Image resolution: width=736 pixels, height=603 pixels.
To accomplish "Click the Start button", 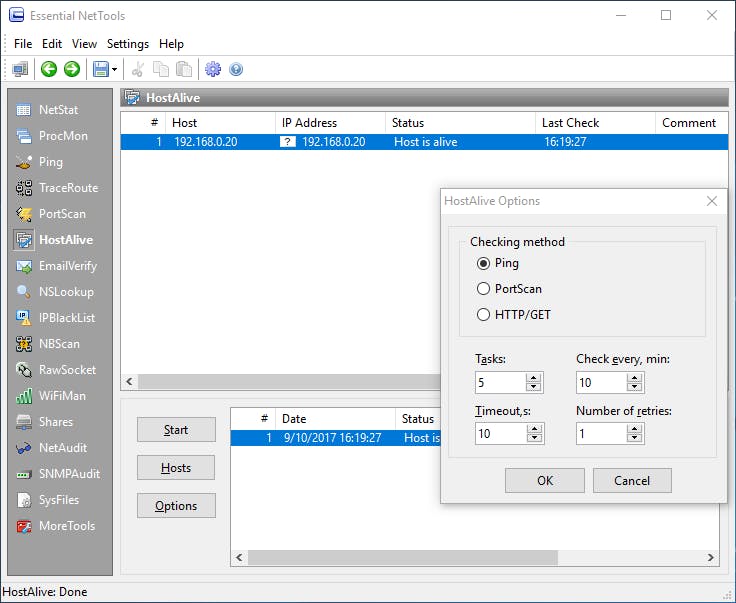I will point(176,430).
